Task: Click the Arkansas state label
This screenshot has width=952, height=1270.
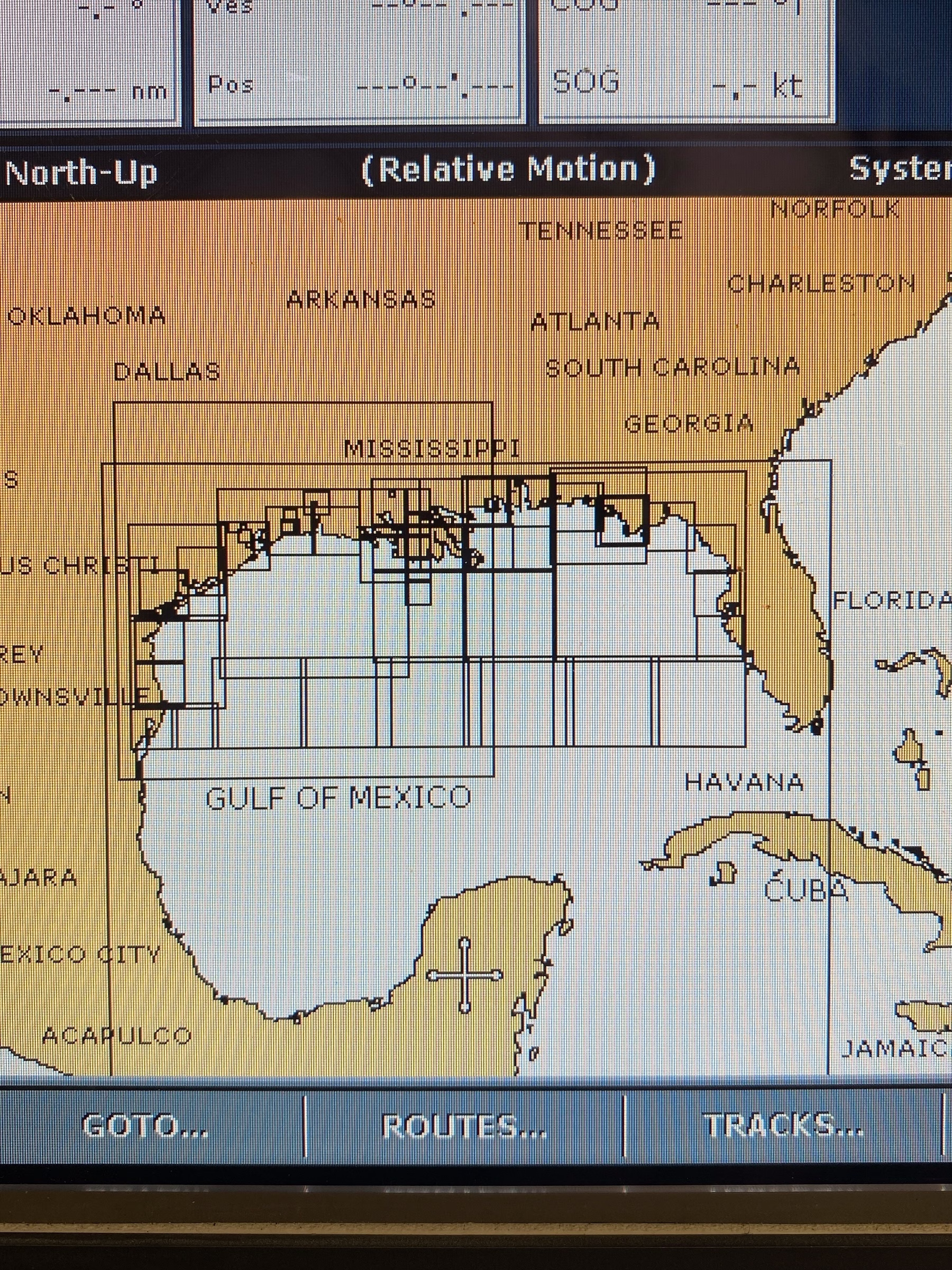Action: (361, 300)
